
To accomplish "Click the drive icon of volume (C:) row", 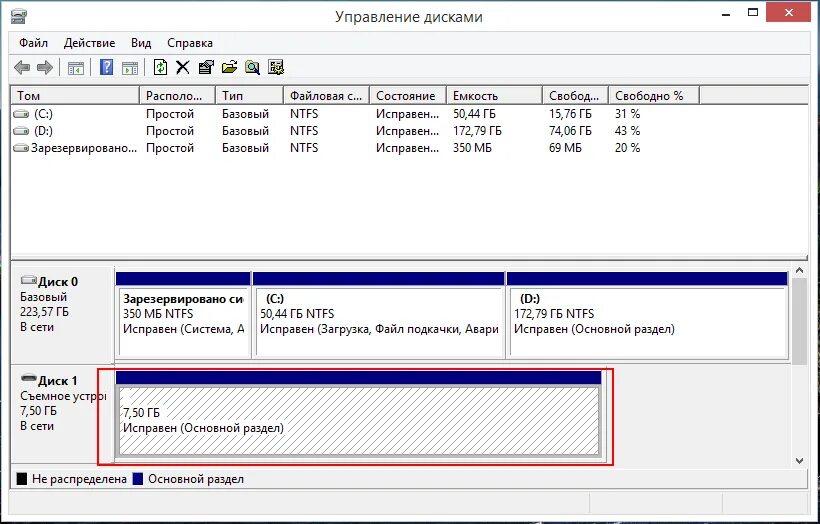I will (x=21, y=113).
